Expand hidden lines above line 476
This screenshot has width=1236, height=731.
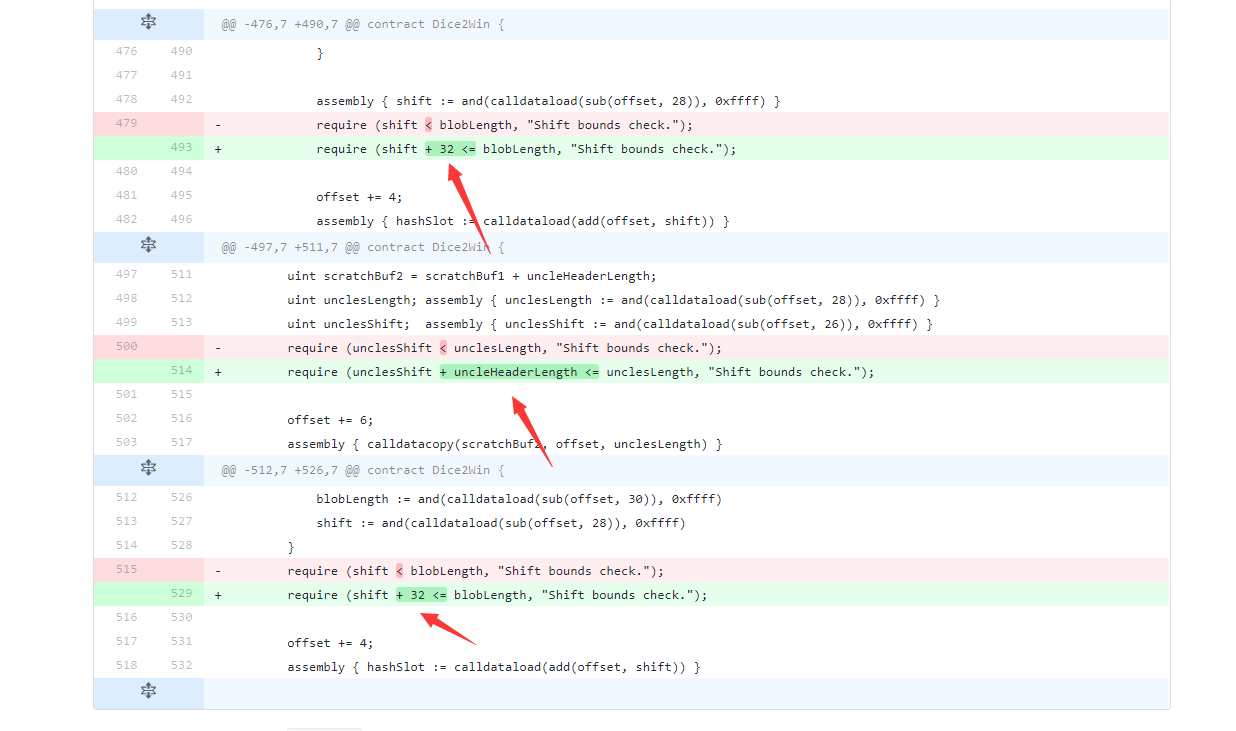tap(148, 22)
